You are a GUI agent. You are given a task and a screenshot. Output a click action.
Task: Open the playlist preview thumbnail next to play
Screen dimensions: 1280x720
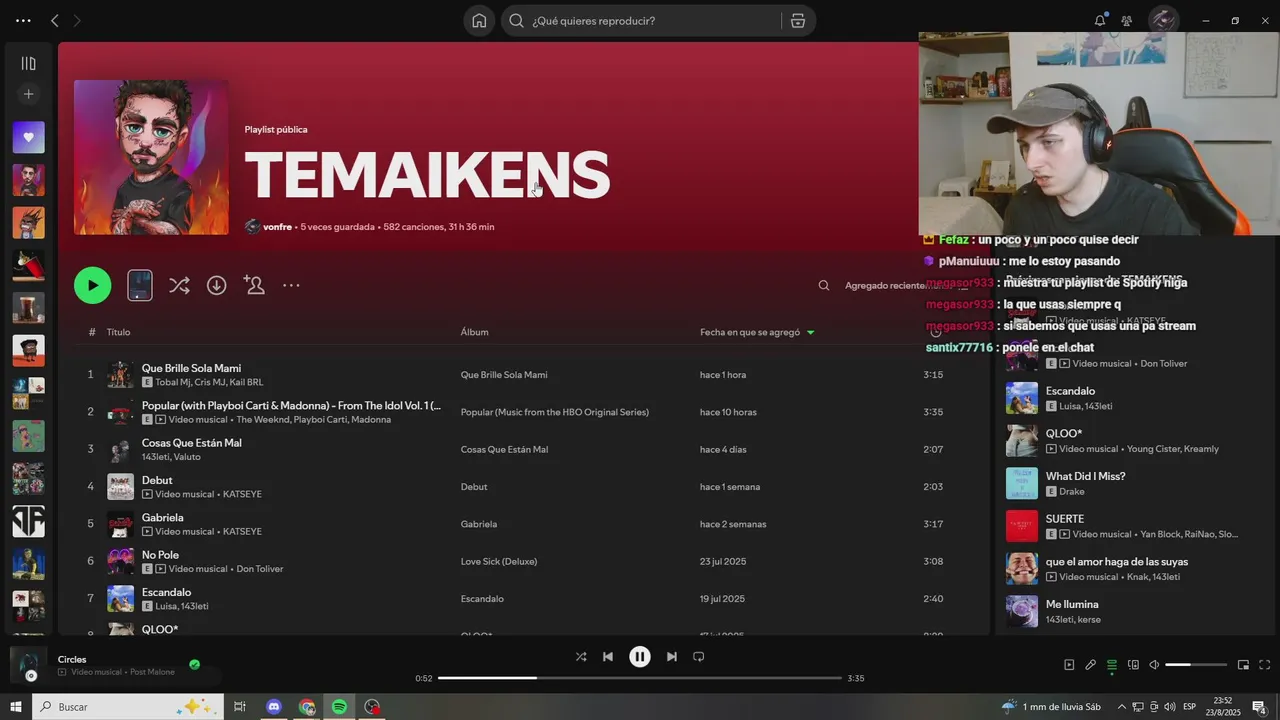point(140,285)
